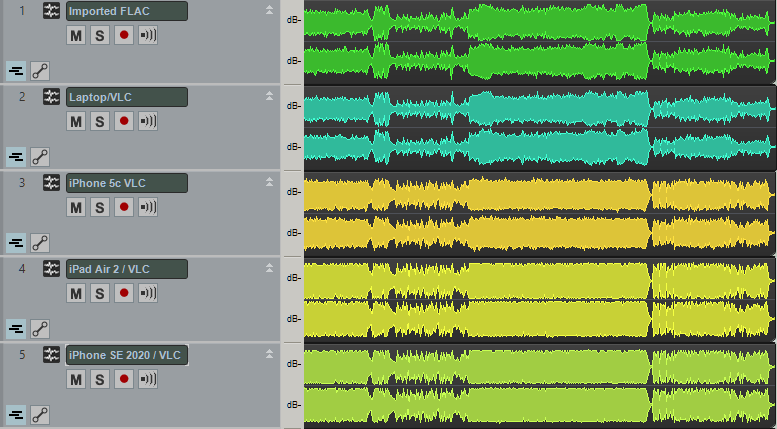This screenshot has width=777, height=429.
Task: Collapse the iPhone SE 2020 / VLC track with double-arrow
Action: pos(269,354)
